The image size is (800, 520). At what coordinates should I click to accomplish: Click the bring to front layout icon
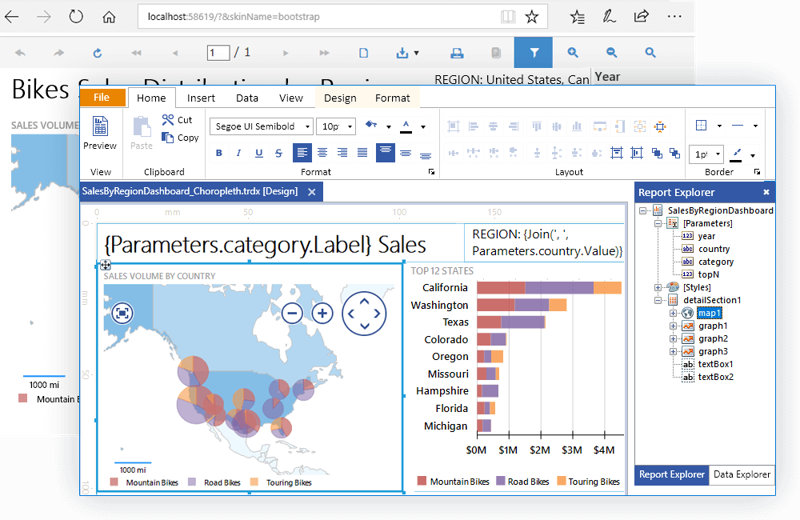[657, 153]
